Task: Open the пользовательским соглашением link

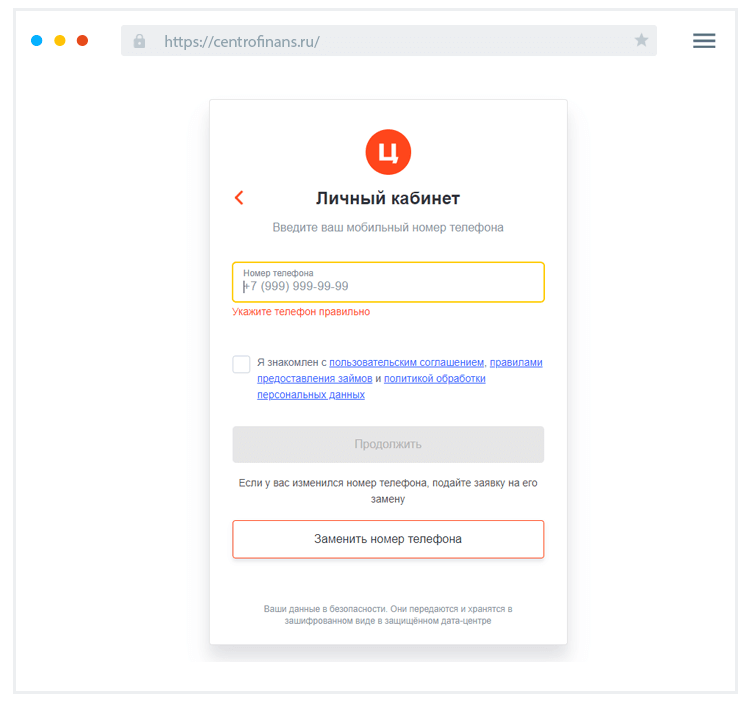Action: [407, 363]
